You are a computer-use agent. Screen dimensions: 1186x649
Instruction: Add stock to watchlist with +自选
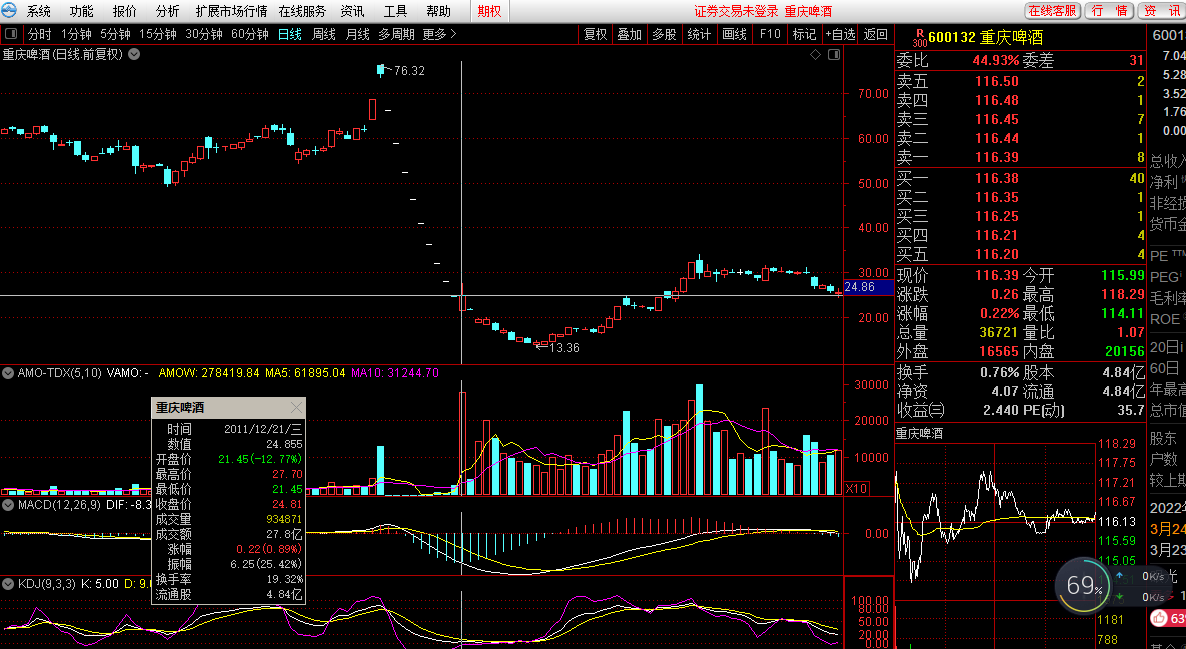click(x=840, y=34)
